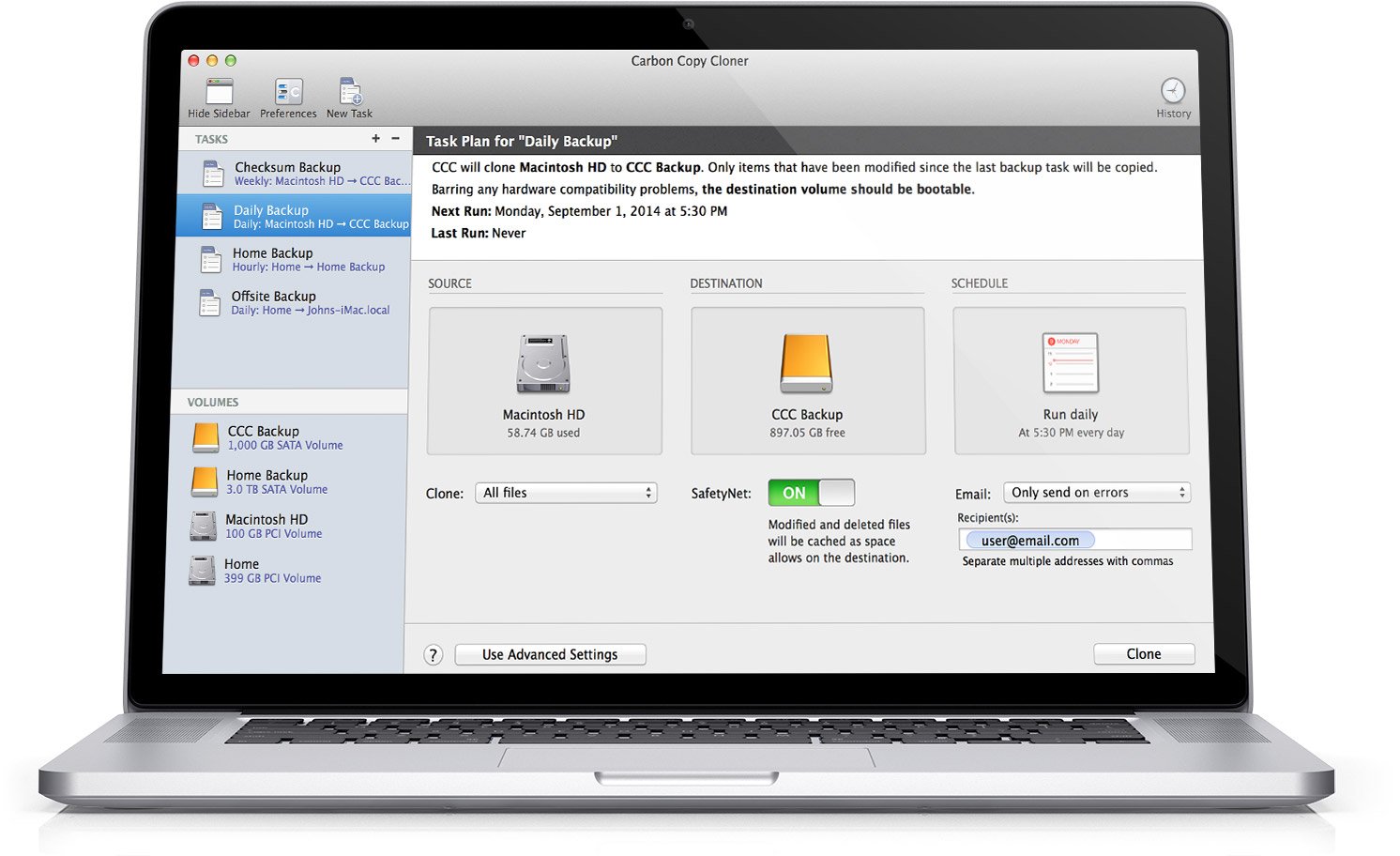
Task: Click the Macintosh HD source selector box
Action: point(544,381)
